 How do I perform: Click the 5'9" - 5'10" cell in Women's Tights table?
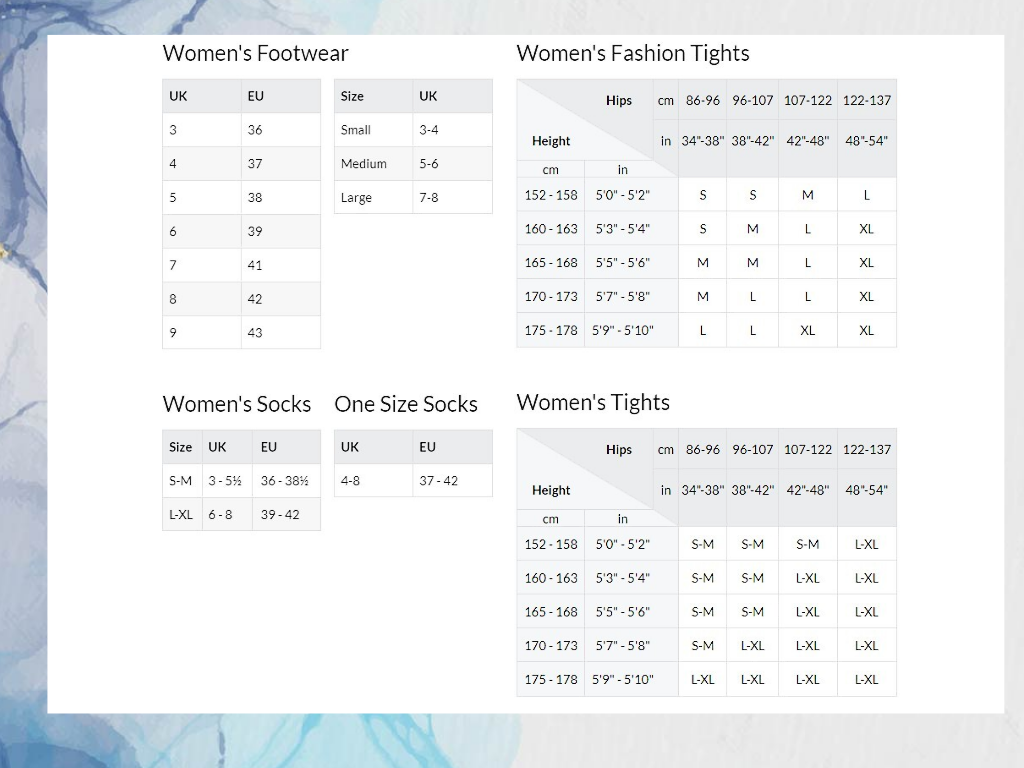pyautogui.click(x=624, y=680)
